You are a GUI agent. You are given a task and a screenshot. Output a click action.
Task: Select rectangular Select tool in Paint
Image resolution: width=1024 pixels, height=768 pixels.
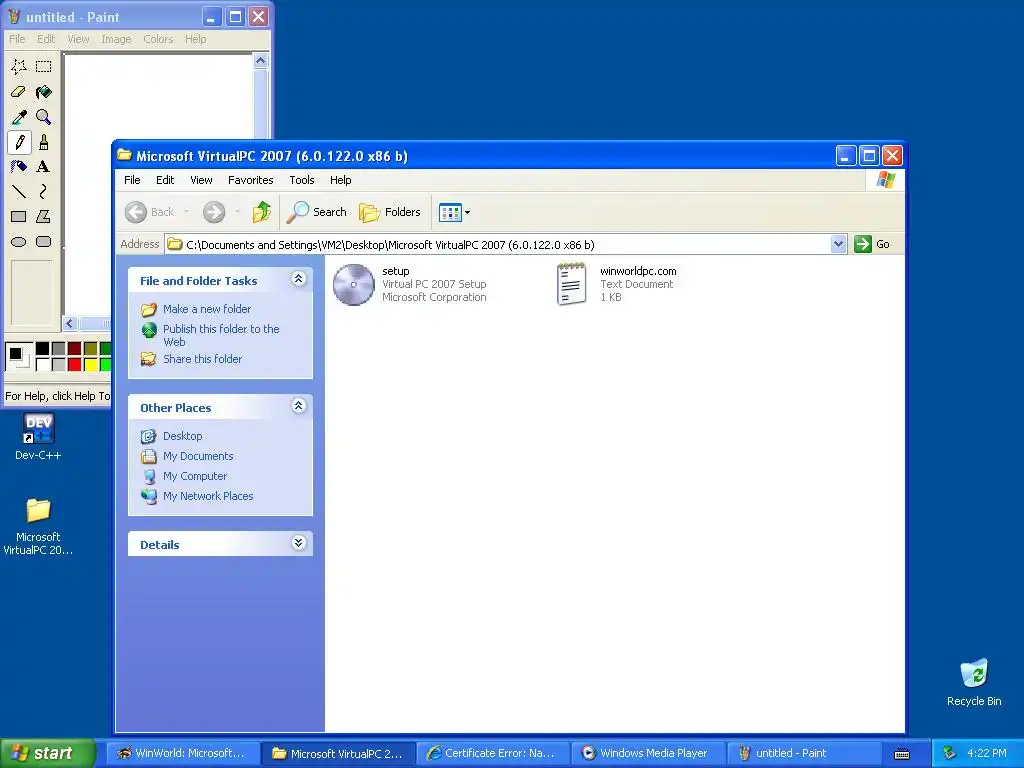point(44,66)
